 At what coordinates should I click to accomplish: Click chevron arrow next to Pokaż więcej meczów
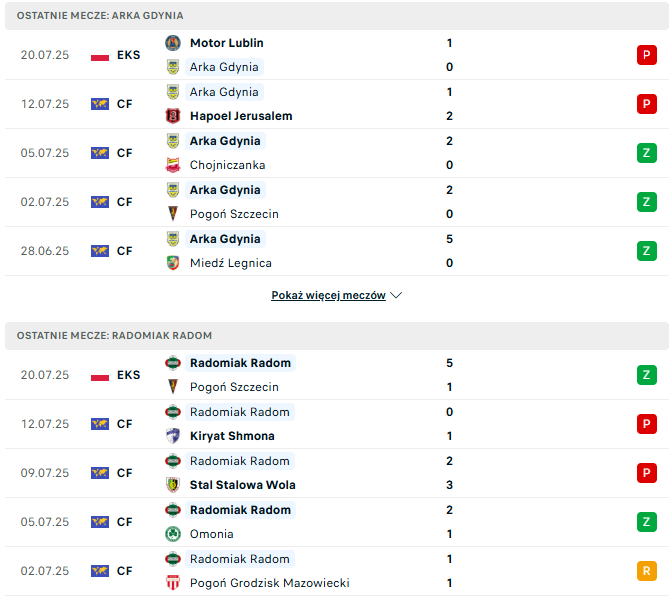(396, 295)
